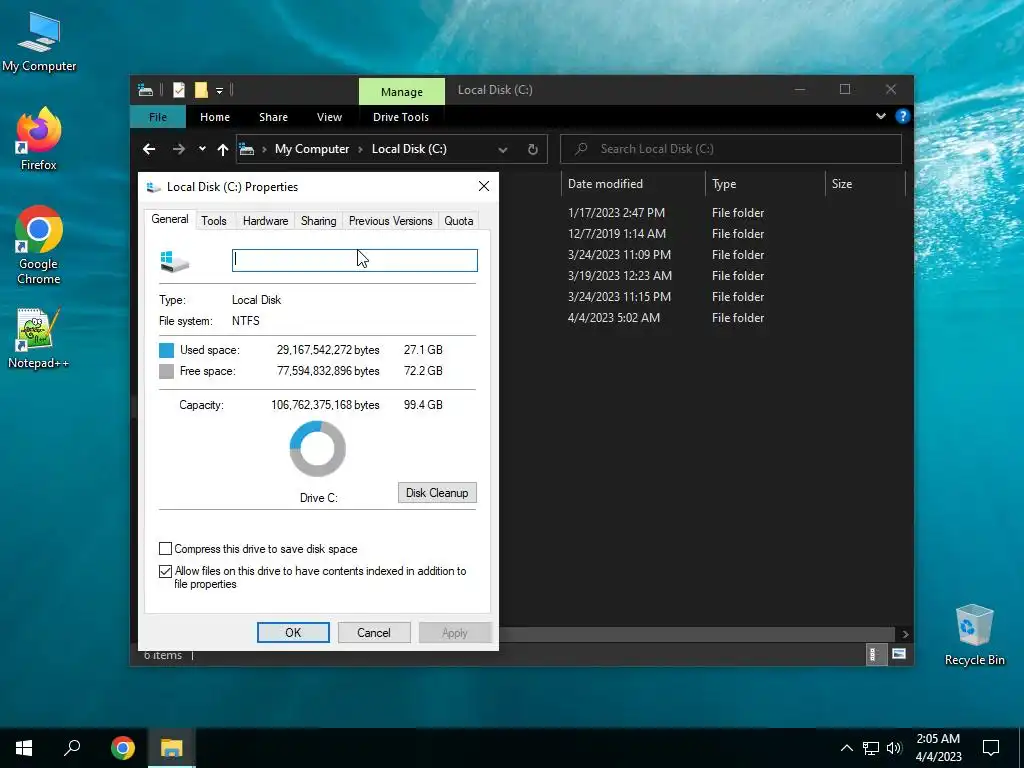
Task: Open path chevron after My Computer
Action: 360,150
